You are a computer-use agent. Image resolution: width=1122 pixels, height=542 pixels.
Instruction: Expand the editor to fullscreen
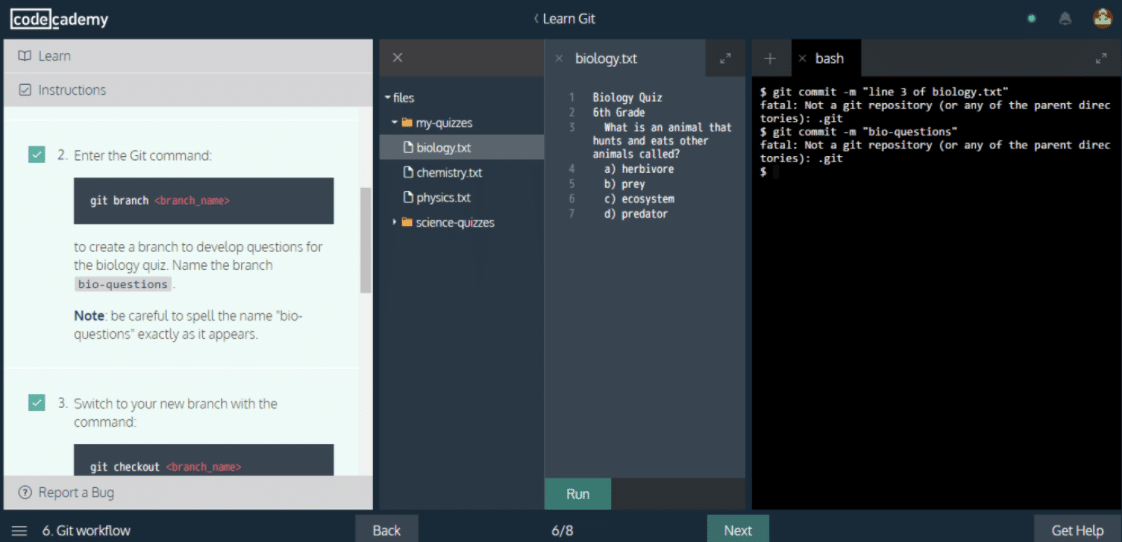[726, 59]
